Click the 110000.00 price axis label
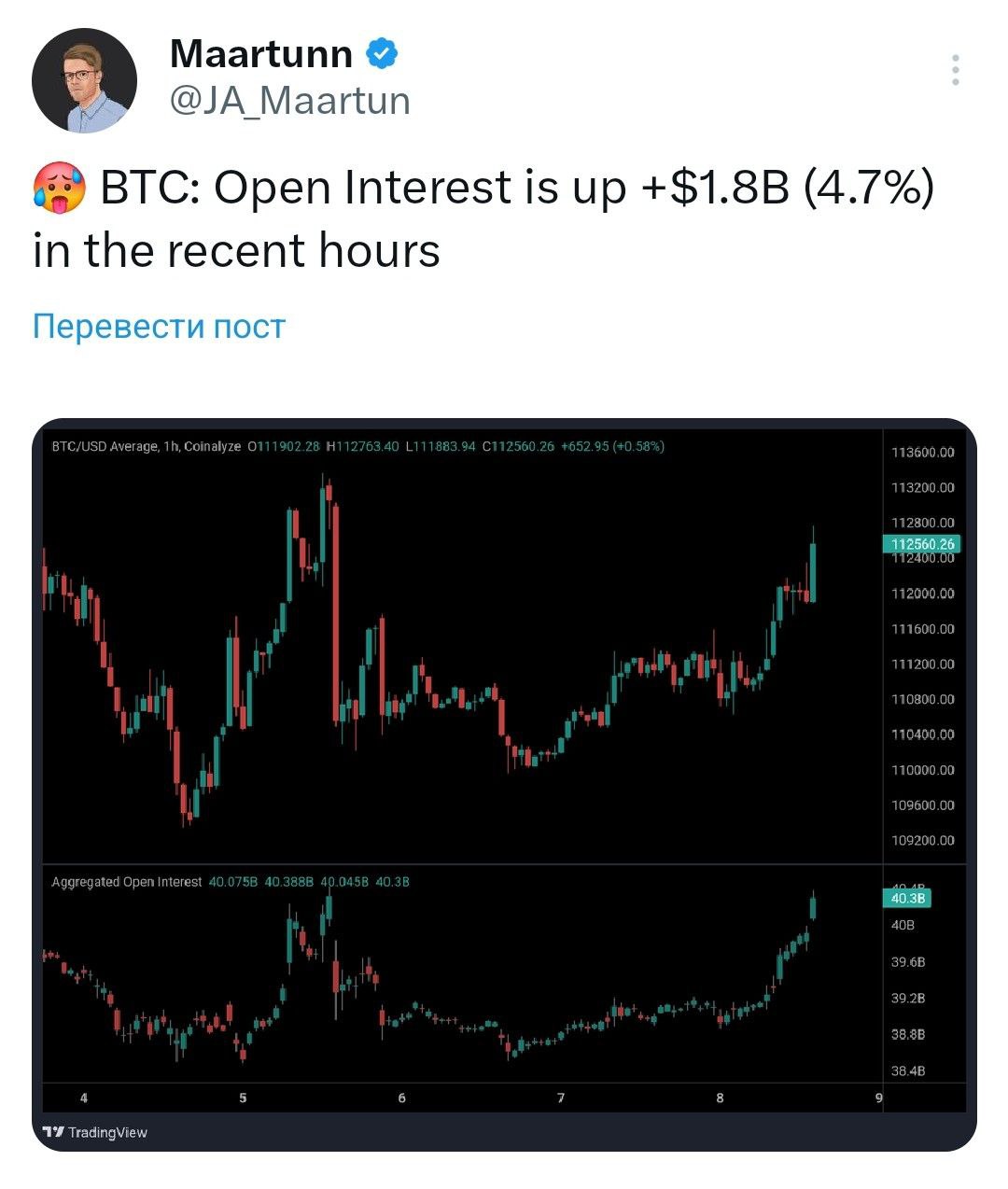This screenshot has width=1008, height=1189. 923,770
